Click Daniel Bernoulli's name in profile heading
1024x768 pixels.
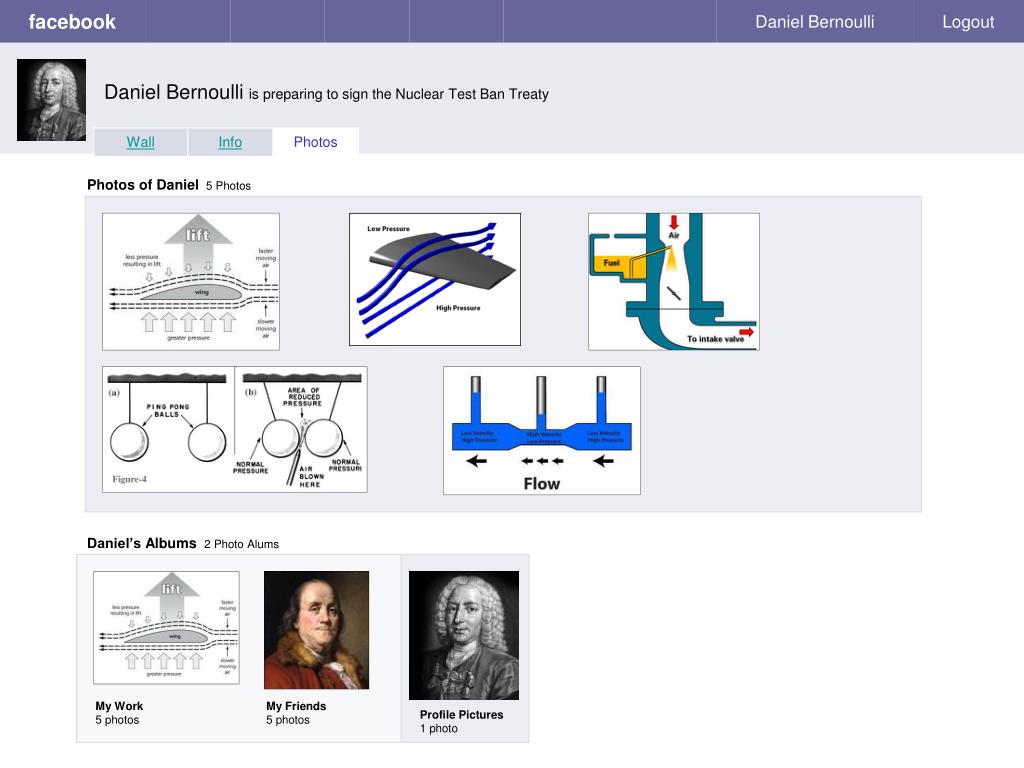click(174, 93)
